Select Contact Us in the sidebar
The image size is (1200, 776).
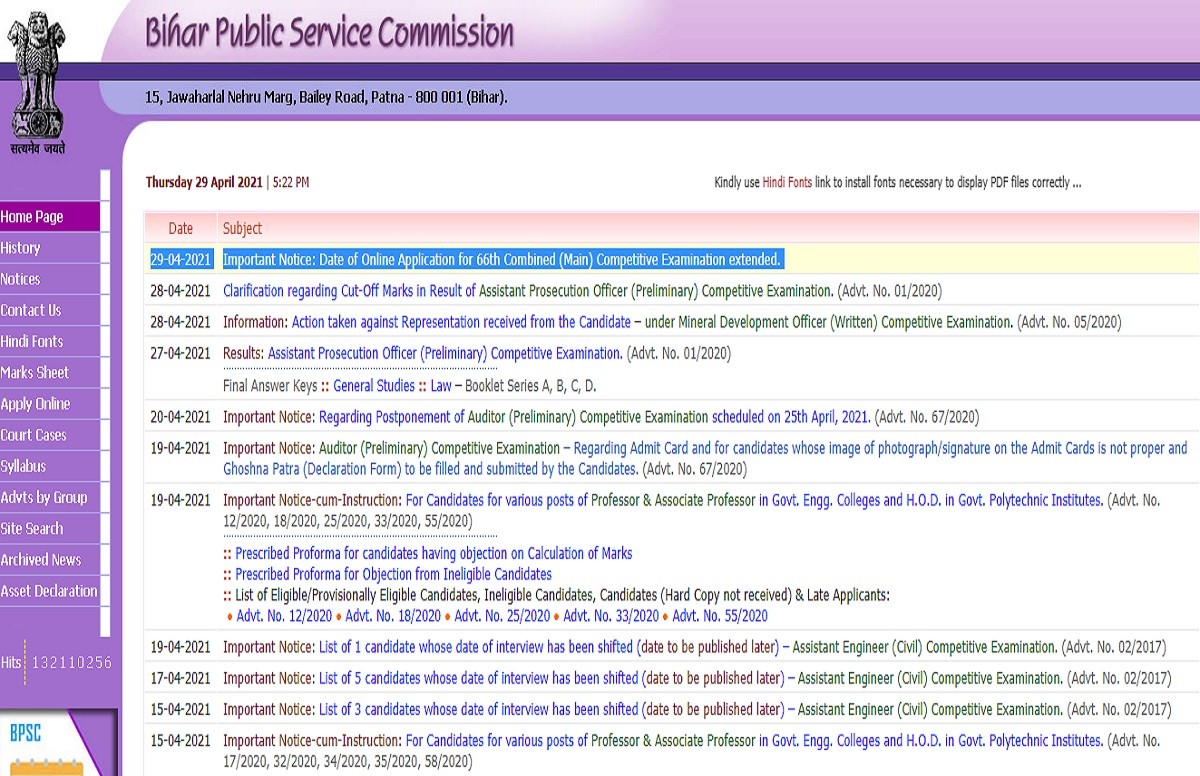(31, 310)
